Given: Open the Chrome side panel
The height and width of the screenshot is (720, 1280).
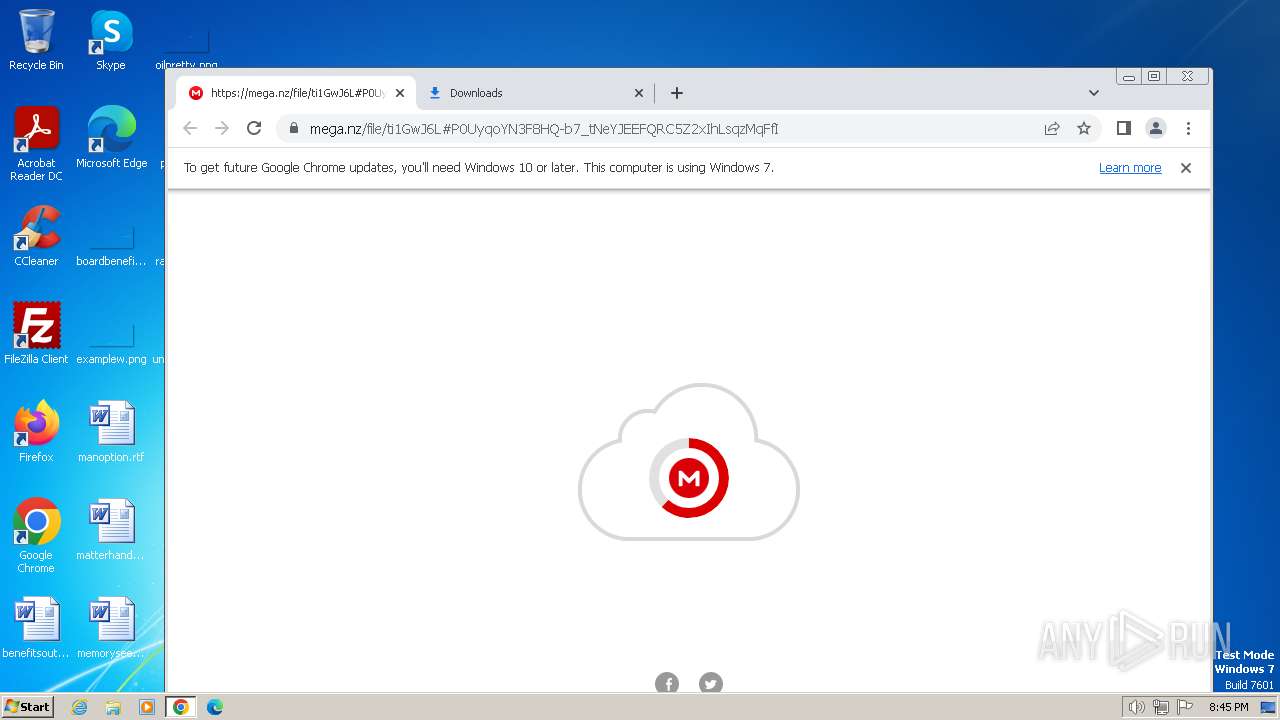Looking at the screenshot, I should 1124,128.
